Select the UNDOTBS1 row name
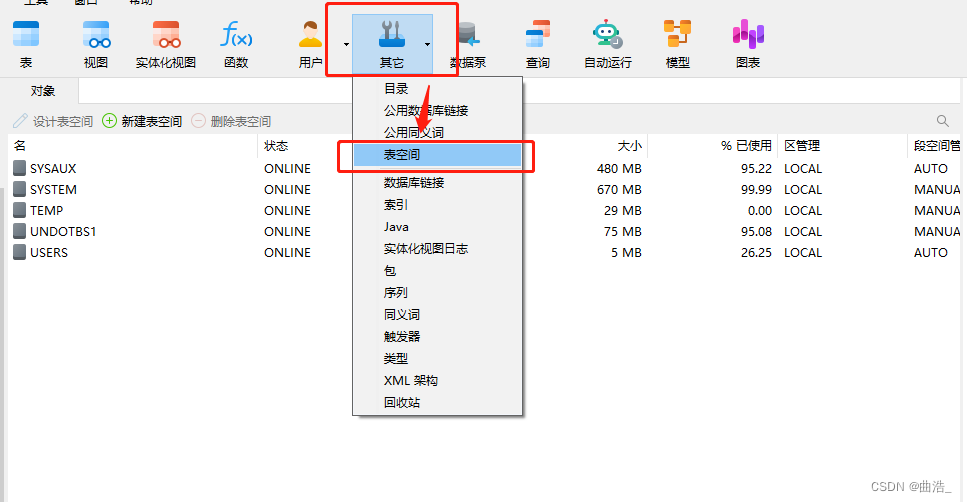The height and width of the screenshot is (502, 967). tap(63, 231)
